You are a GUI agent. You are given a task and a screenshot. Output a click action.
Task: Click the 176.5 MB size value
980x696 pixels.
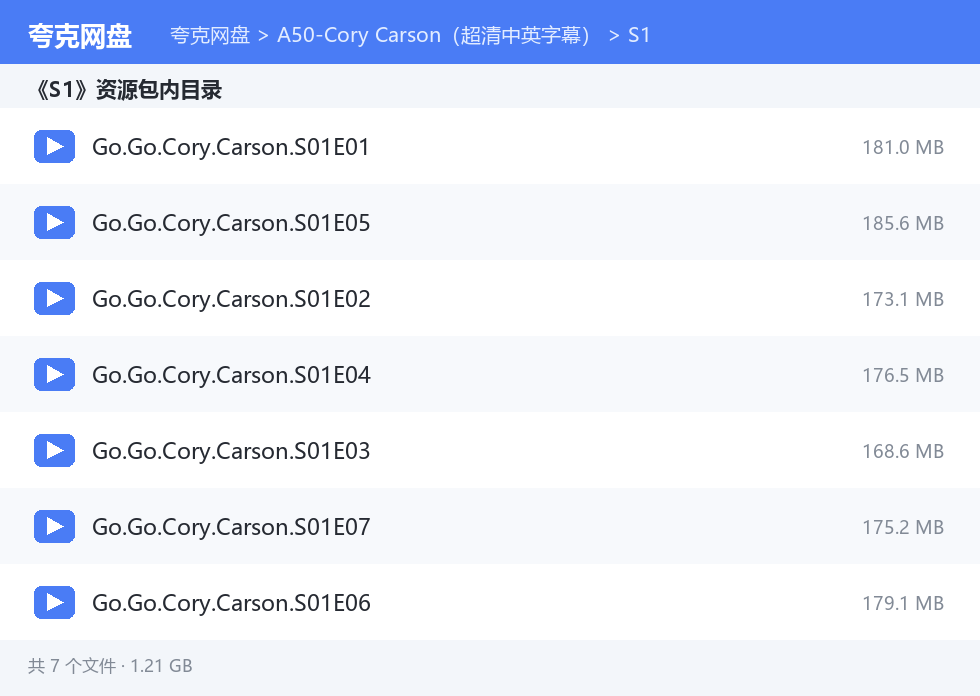click(902, 375)
